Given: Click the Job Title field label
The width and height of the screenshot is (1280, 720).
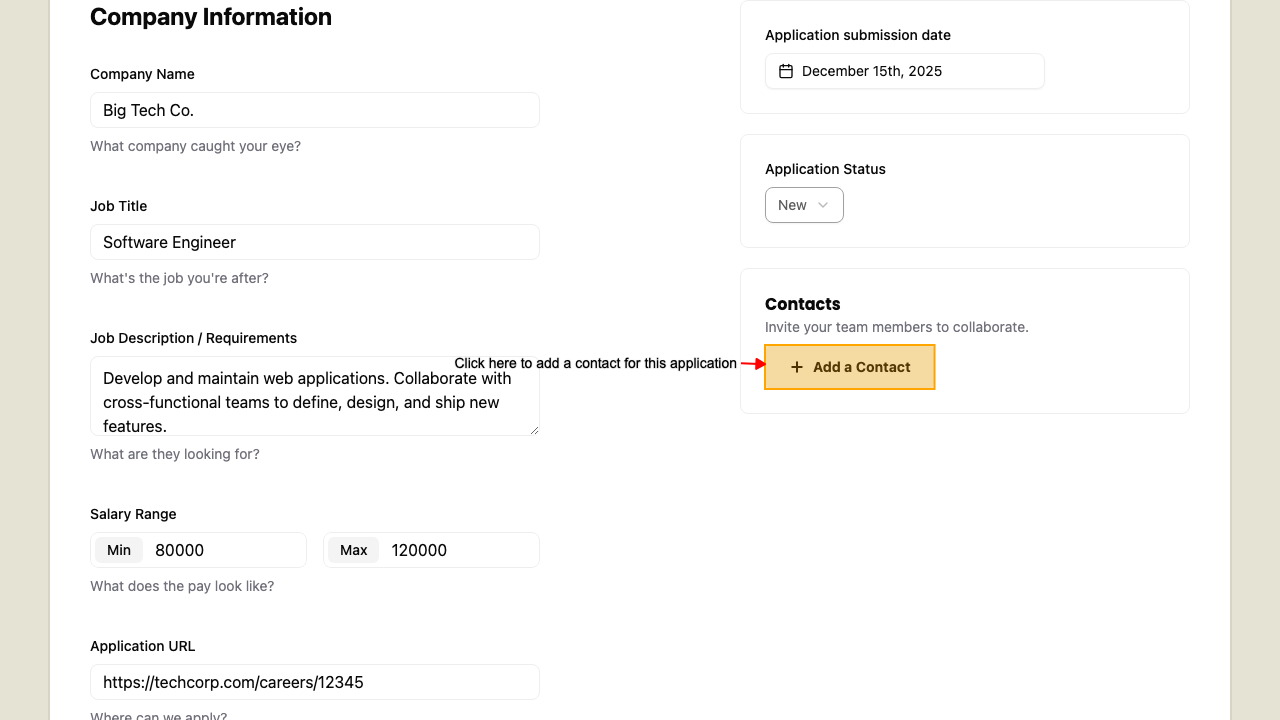Looking at the screenshot, I should pyautogui.click(x=118, y=206).
